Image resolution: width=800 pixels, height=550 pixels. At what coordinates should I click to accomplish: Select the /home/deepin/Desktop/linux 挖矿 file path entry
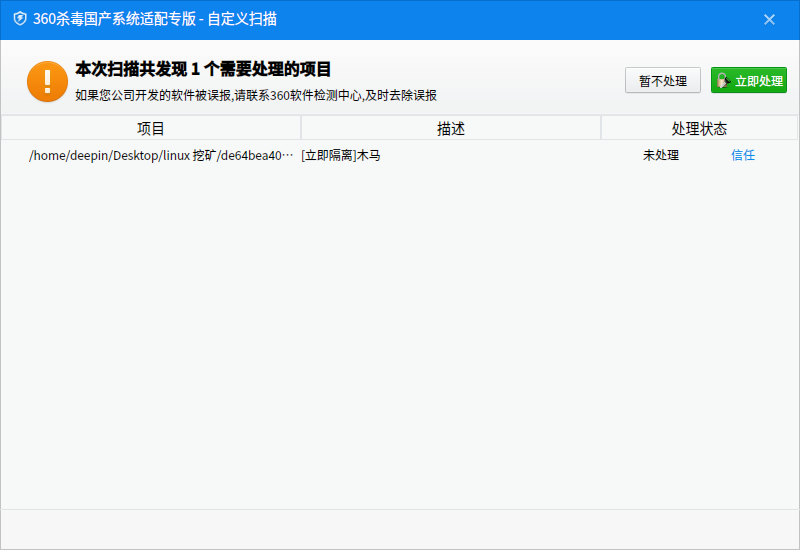161,156
